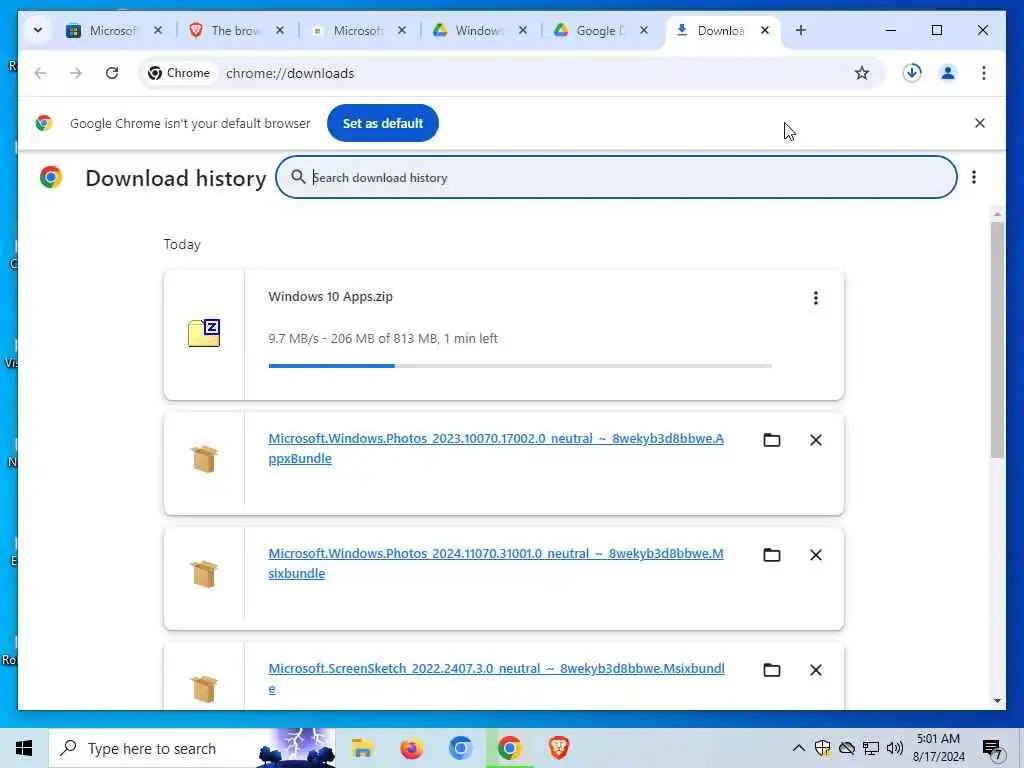Open Google Chrome taskbar icon
Screen dimensions: 1024x768
tap(509, 748)
